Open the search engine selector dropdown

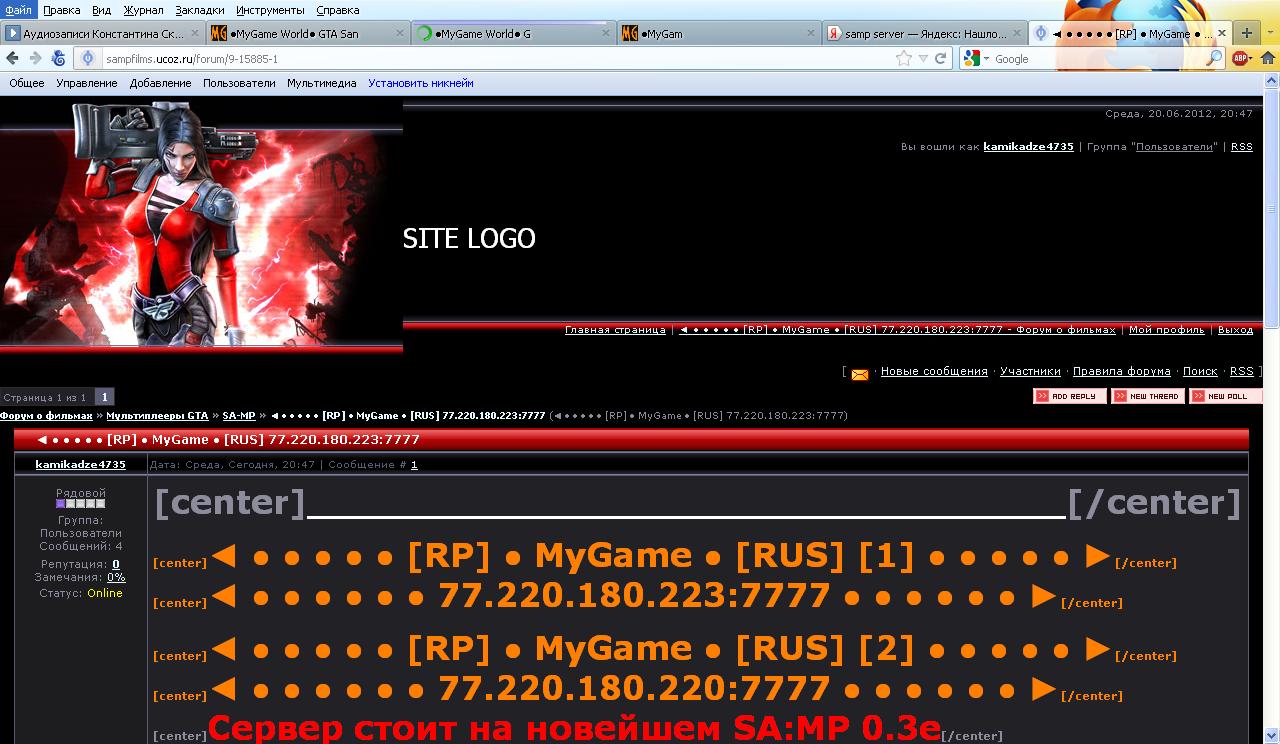click(986, 59)
